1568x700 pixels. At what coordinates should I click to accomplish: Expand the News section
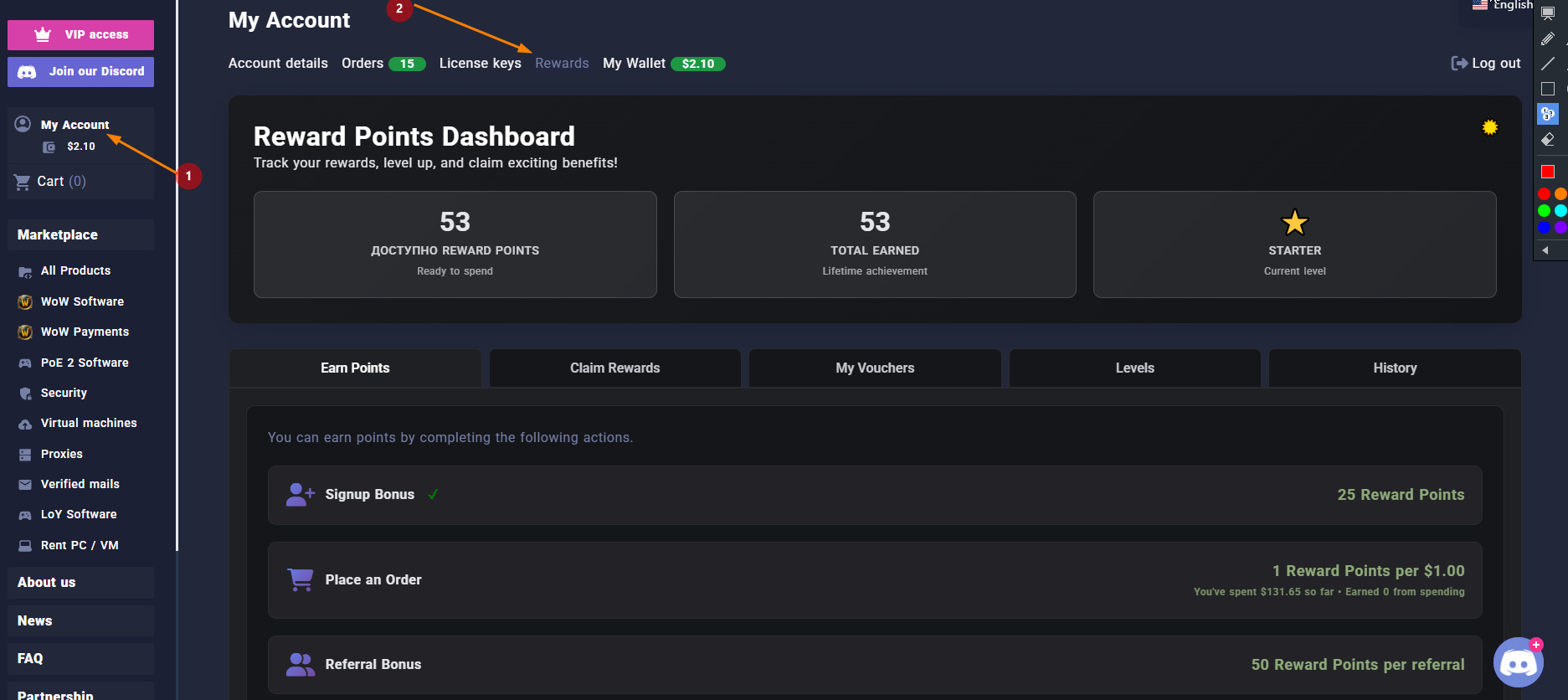click(80, 620)
